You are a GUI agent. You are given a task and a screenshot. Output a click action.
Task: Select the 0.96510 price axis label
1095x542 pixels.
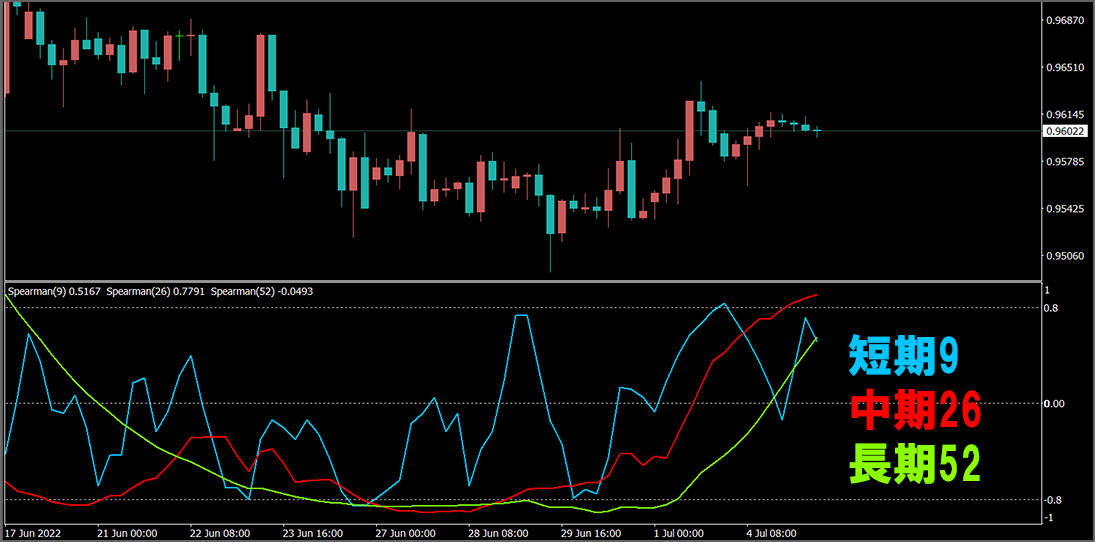[1064, 68]
